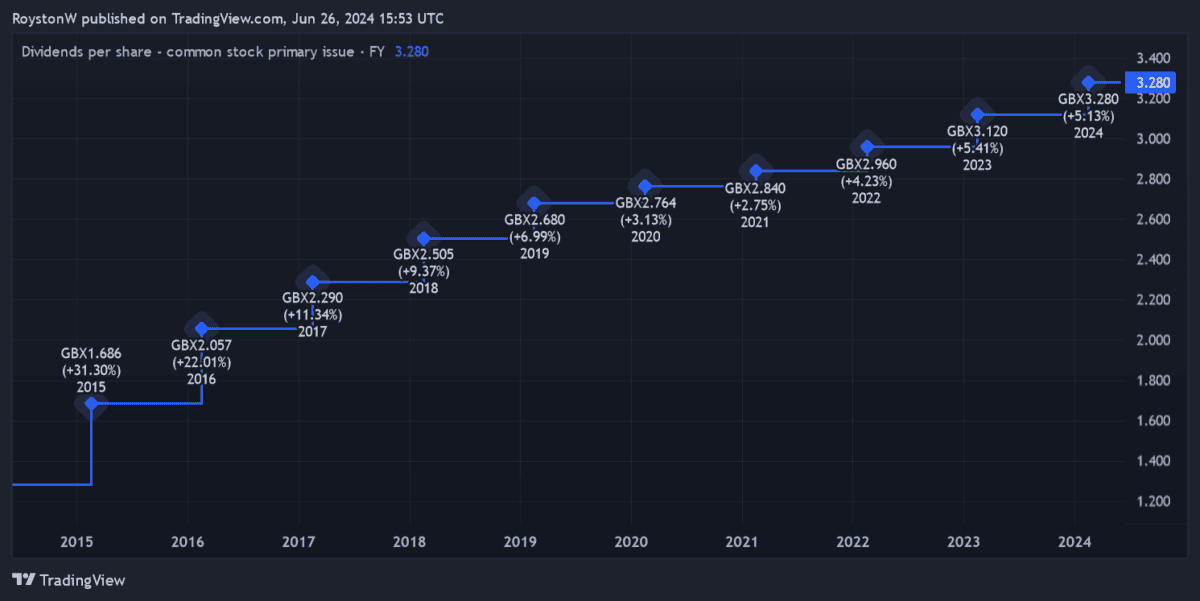The height and width of the screenshot is (601, 1200).
Task: Select the 2020 diamond data point
Action: [645, 186]
